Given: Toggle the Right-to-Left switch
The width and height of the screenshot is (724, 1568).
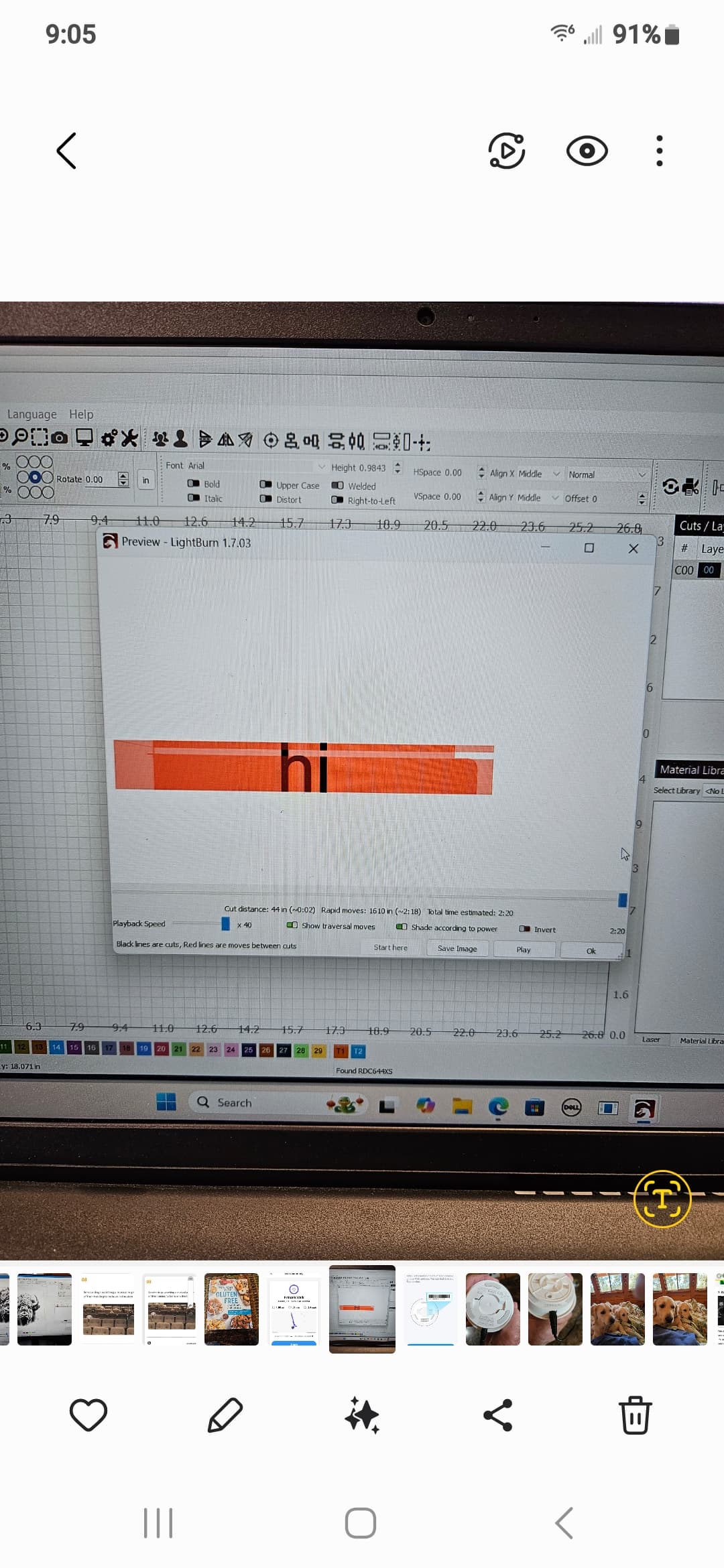Looking at the screenshot, I should pos(337,500).
